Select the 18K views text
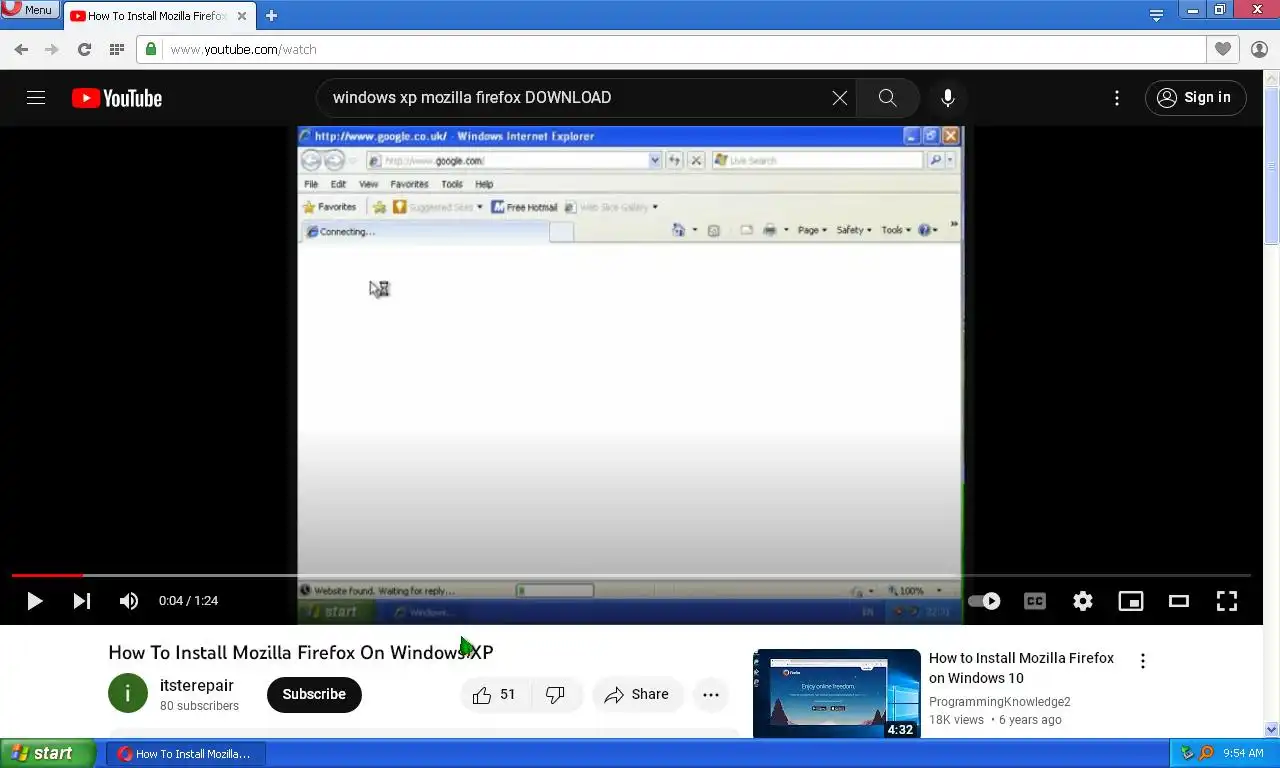This screenshot has height=768, width=1280. click(957, 720)
